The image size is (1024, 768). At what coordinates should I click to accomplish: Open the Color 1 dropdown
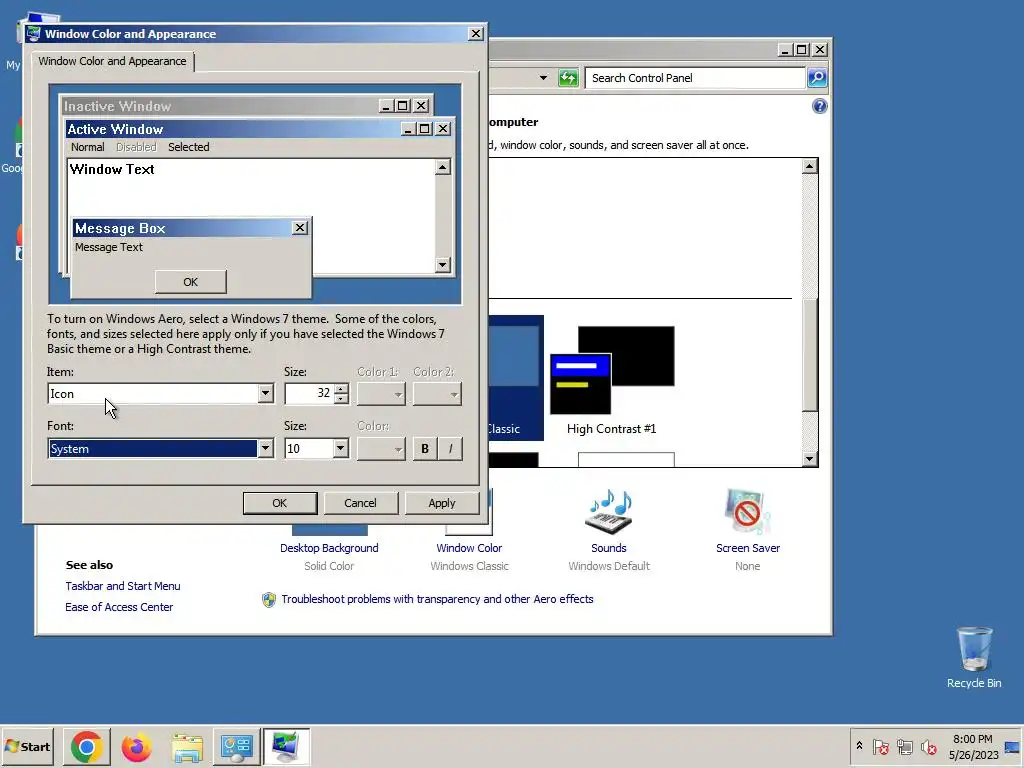pos(381,394)
